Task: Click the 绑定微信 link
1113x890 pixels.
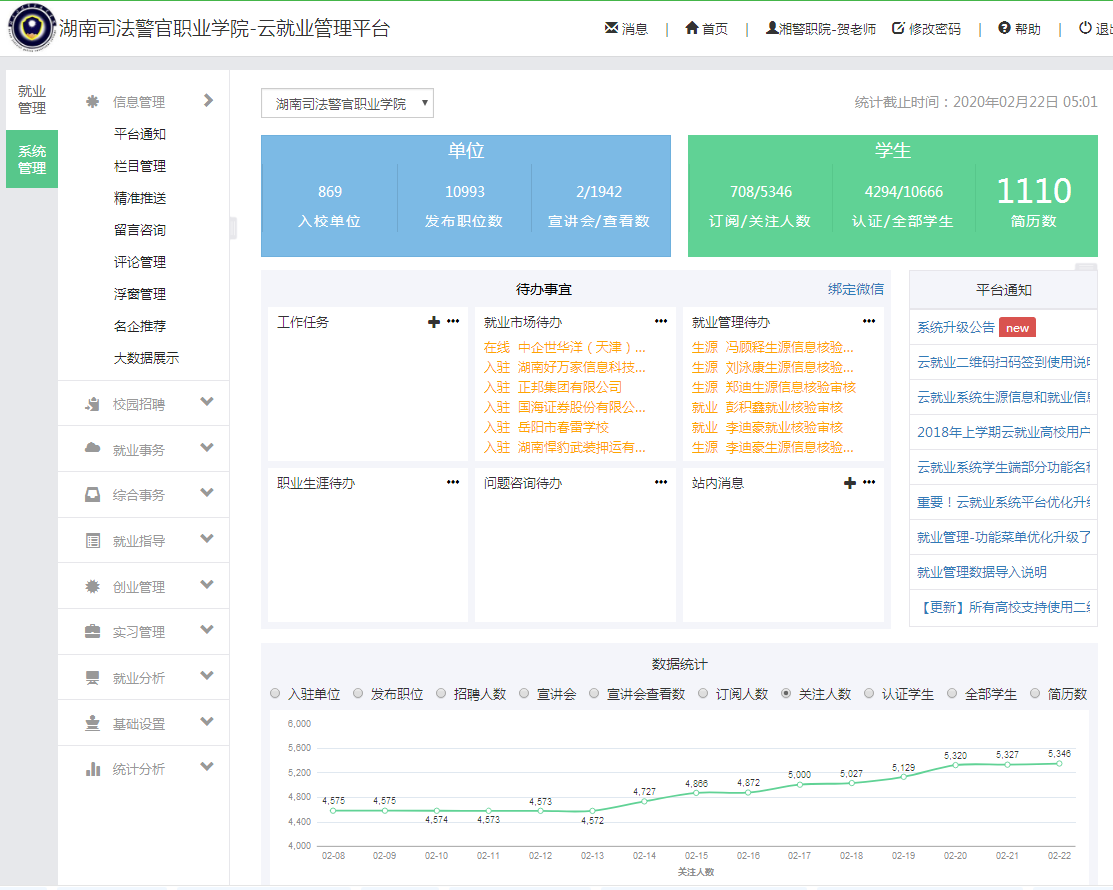Action: pyautogui.click(x=855, y=289)
